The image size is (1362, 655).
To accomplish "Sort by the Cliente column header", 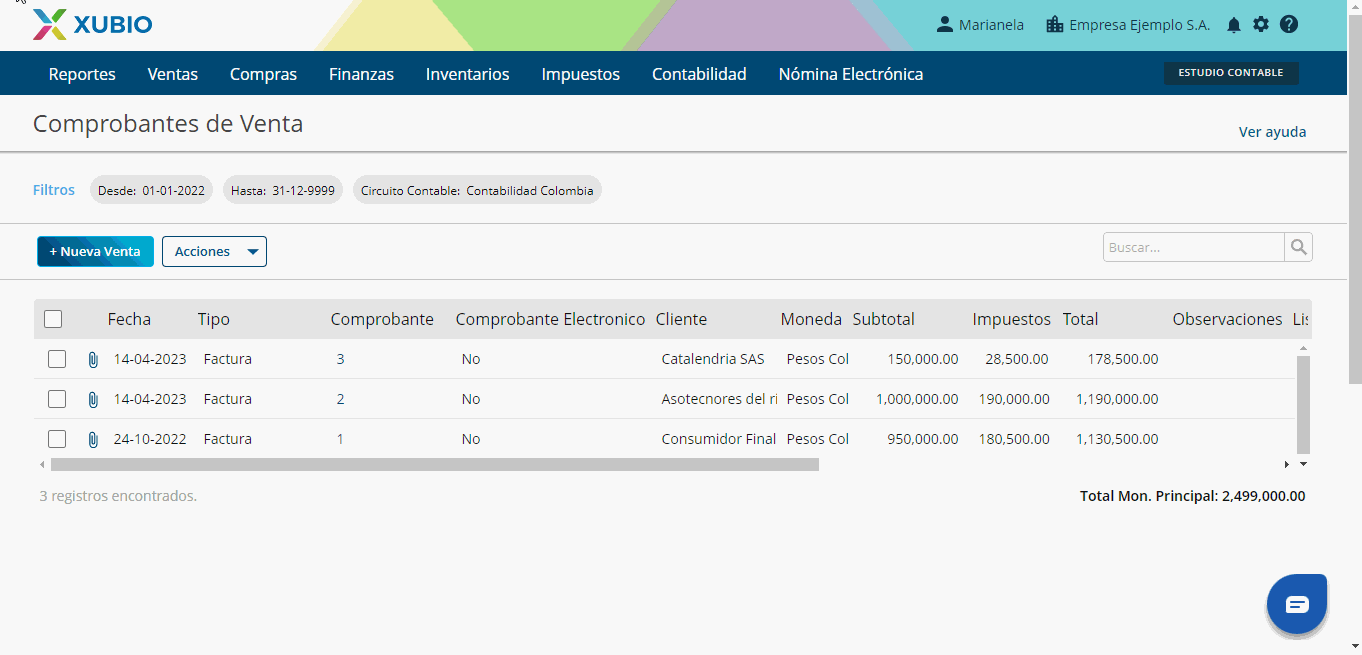I will coord(681,319).
